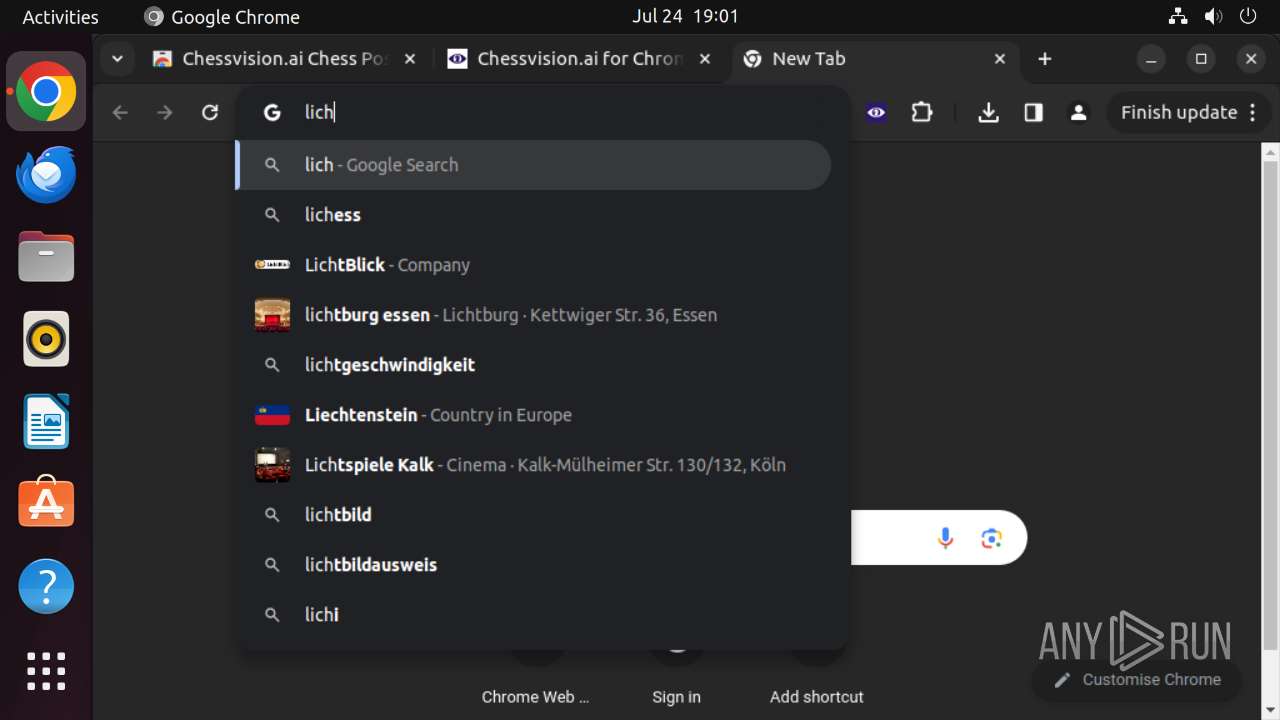1280x720 pixels.
Task: Click the LichtBlick logo thumbnail
Action: pos(272,265)
